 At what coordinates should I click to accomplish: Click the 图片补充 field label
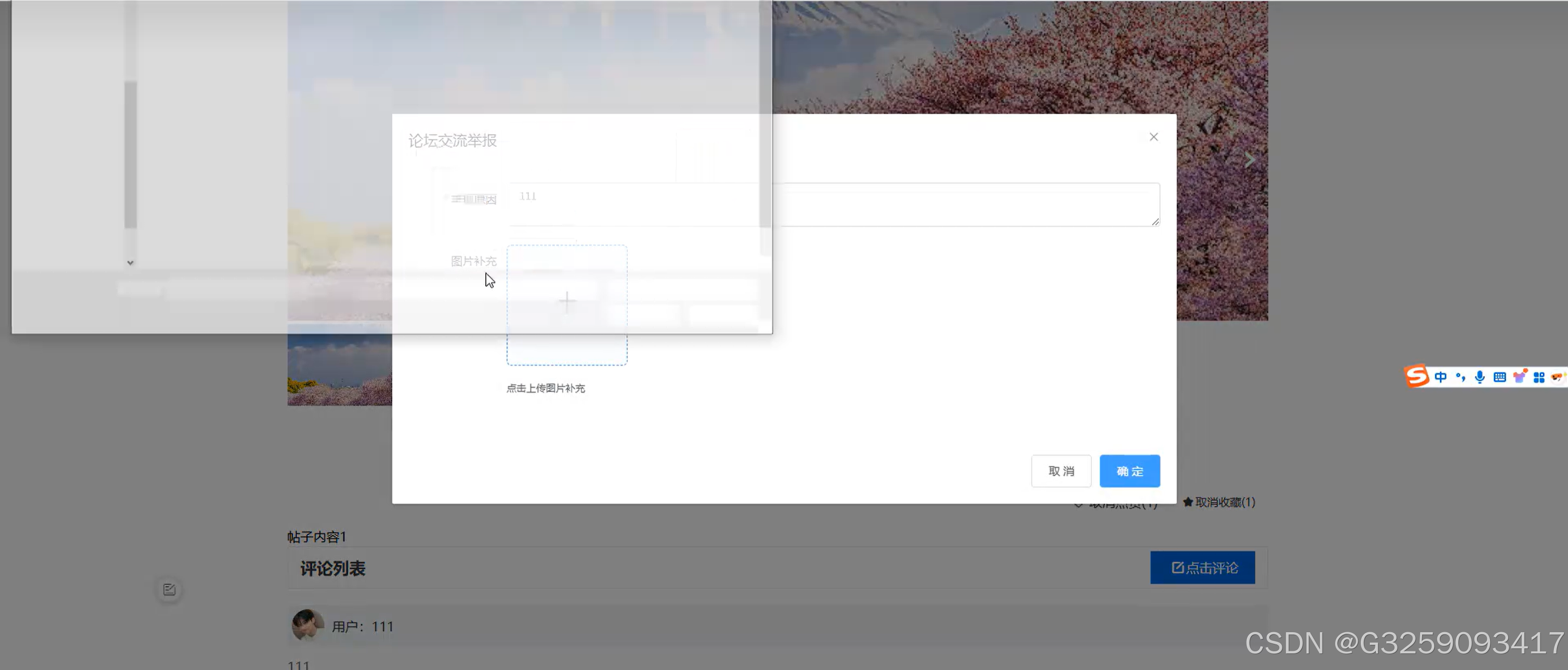coord(474,261)
